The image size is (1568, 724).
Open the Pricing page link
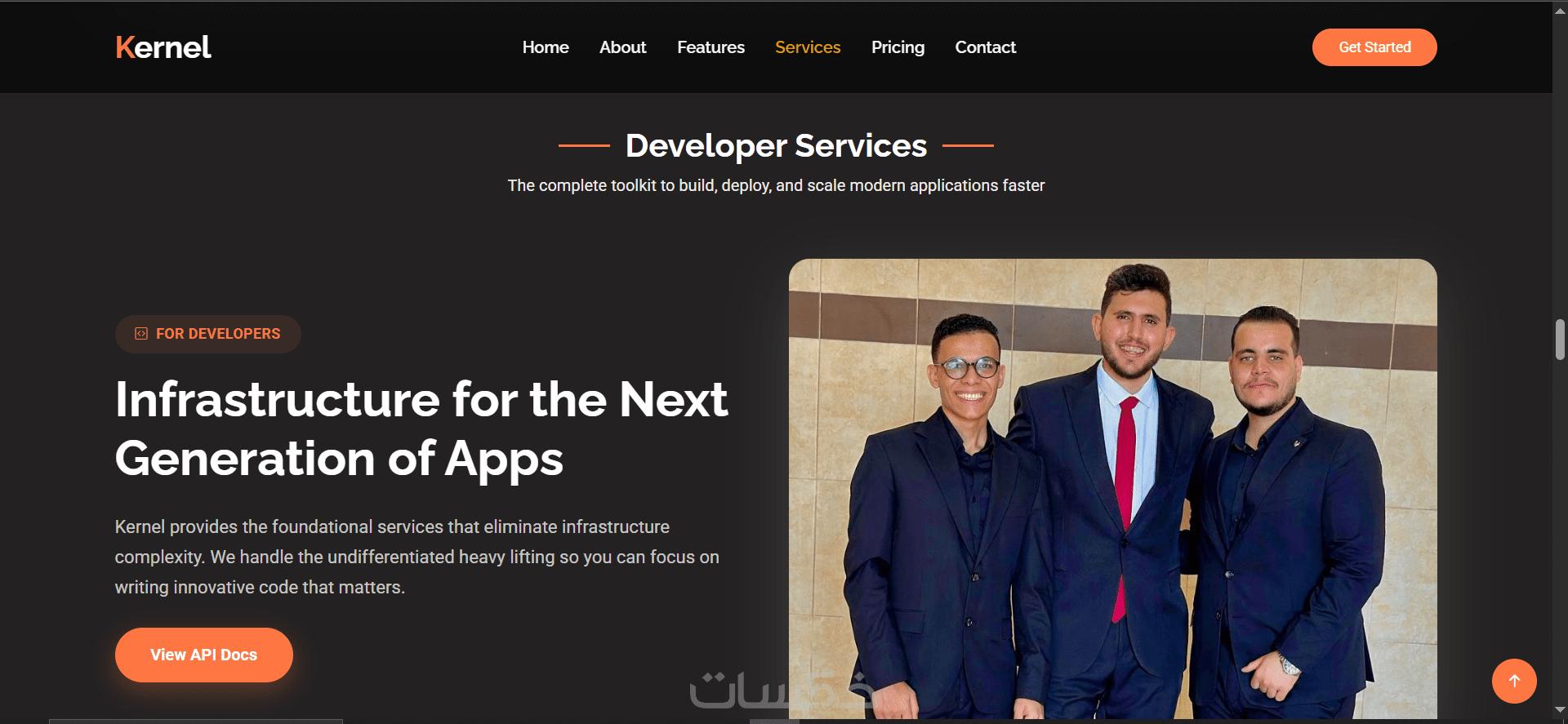898,47
